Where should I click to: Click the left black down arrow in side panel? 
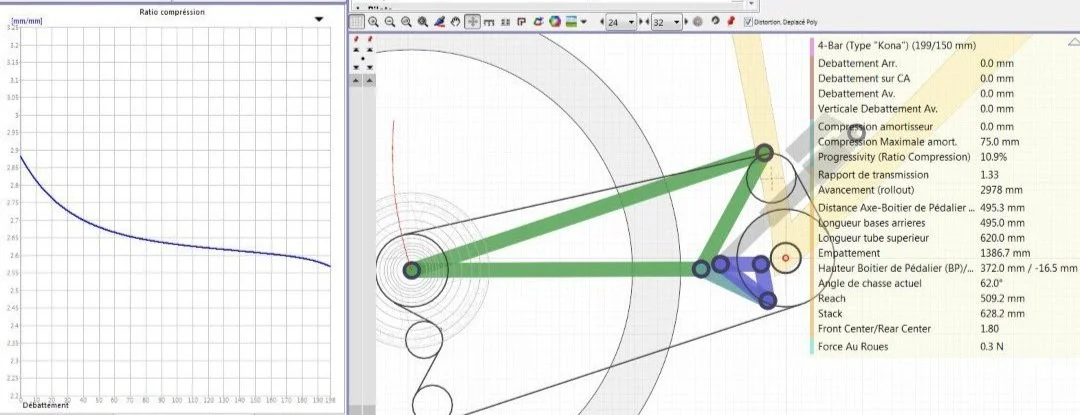click(x=356, y=67)
